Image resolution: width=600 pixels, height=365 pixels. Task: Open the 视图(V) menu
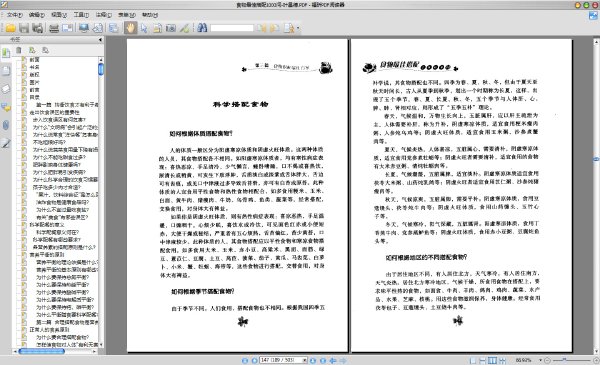pyautogui.click(x=59, y=15)
